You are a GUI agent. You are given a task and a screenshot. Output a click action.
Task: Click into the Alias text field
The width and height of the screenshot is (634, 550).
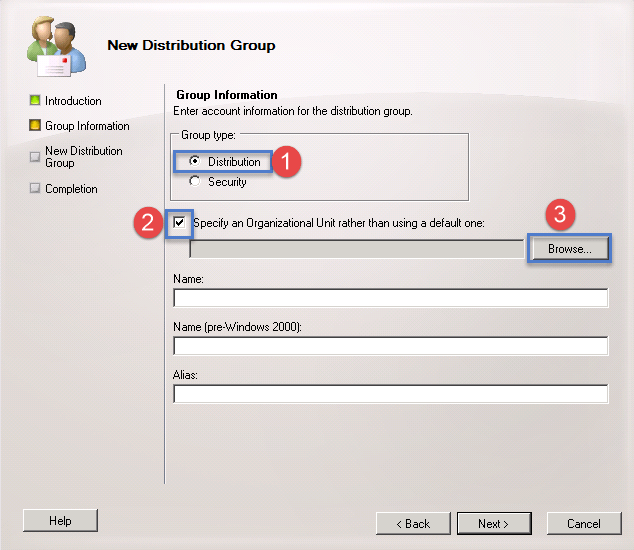tap(390, 394)
